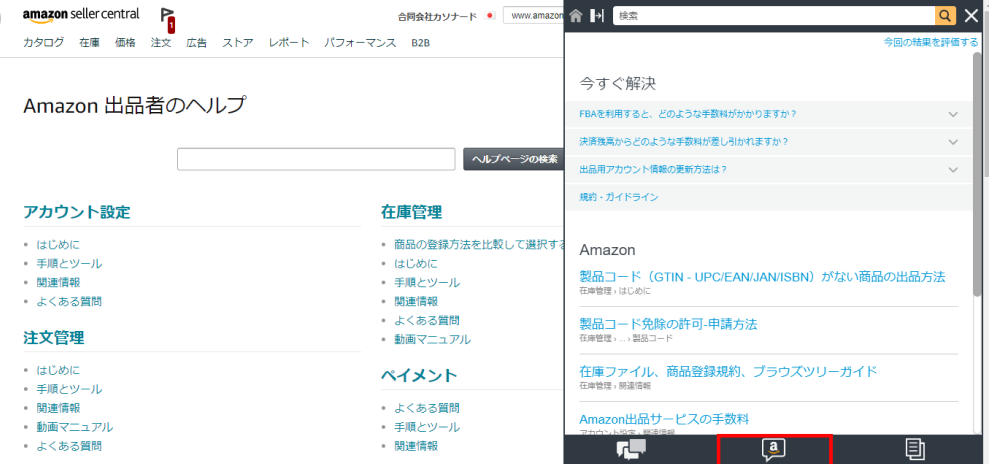Open the カタログ menu
This screenshot has height=464, width=989.
[44, 43]
